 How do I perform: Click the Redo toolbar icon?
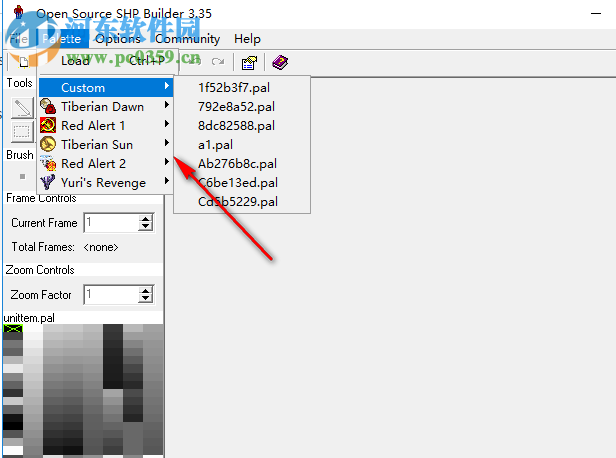pos(218,62)
